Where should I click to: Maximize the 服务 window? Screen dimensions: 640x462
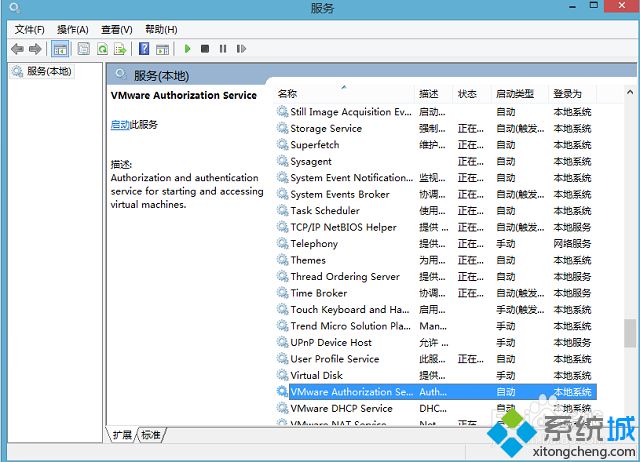594,5
